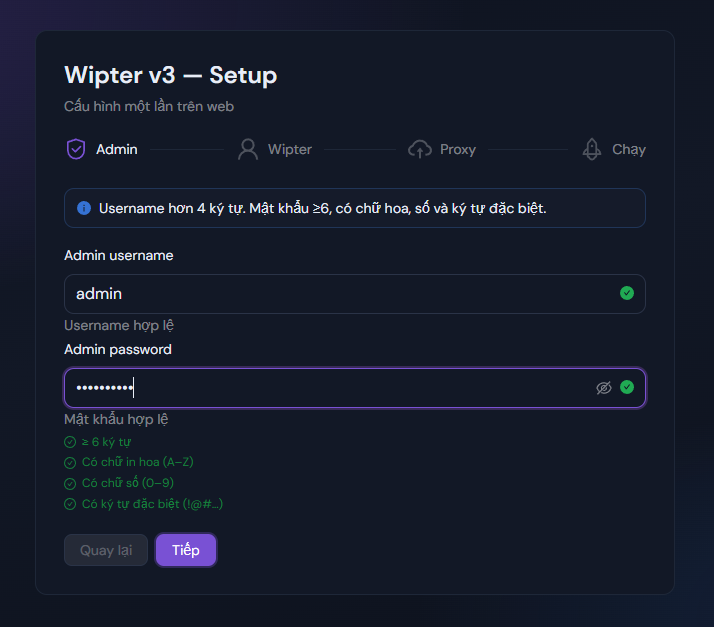Click the Admin shield icon

coord(76,149)
